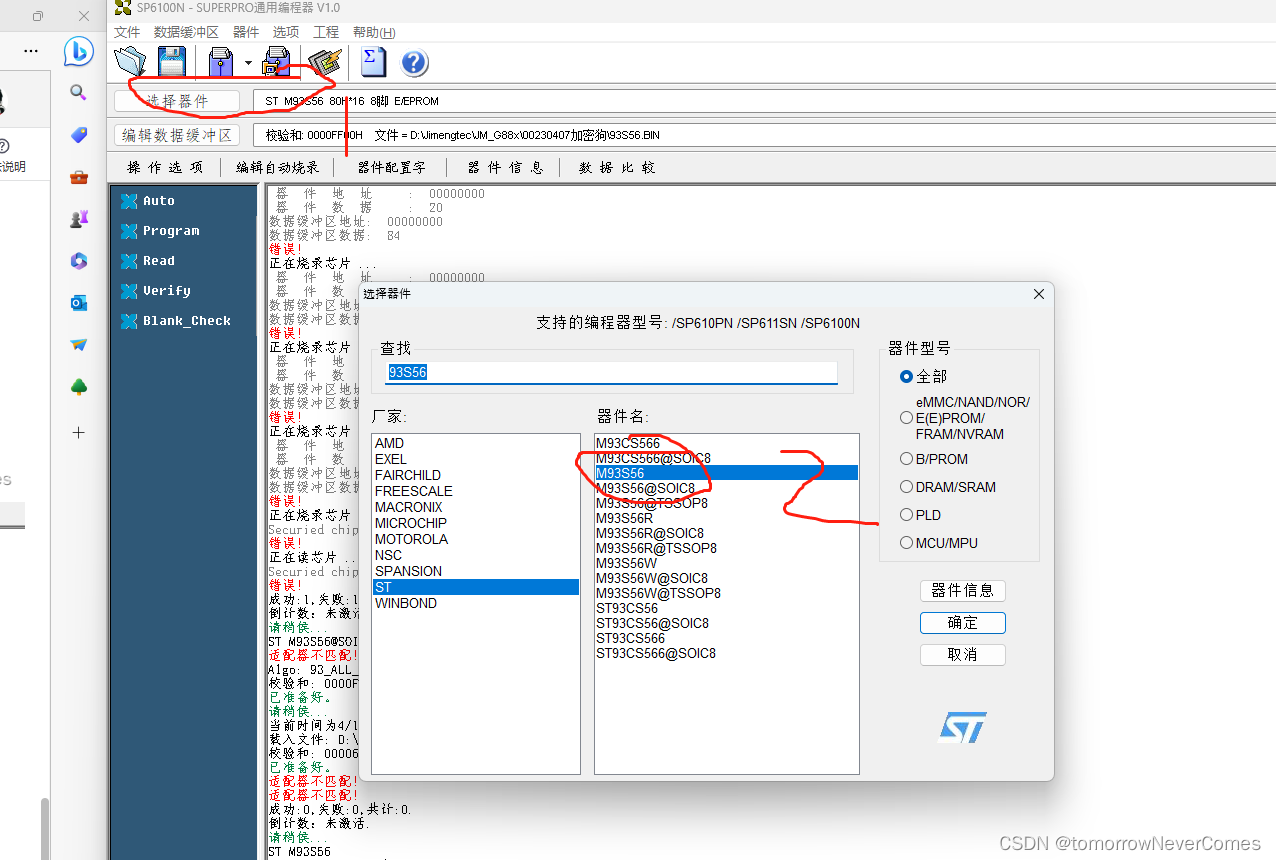Select AMD in manufacturer list
The height and width of the screenshot is (860, 1276).
pyautogui.click(x=475, y=443)
